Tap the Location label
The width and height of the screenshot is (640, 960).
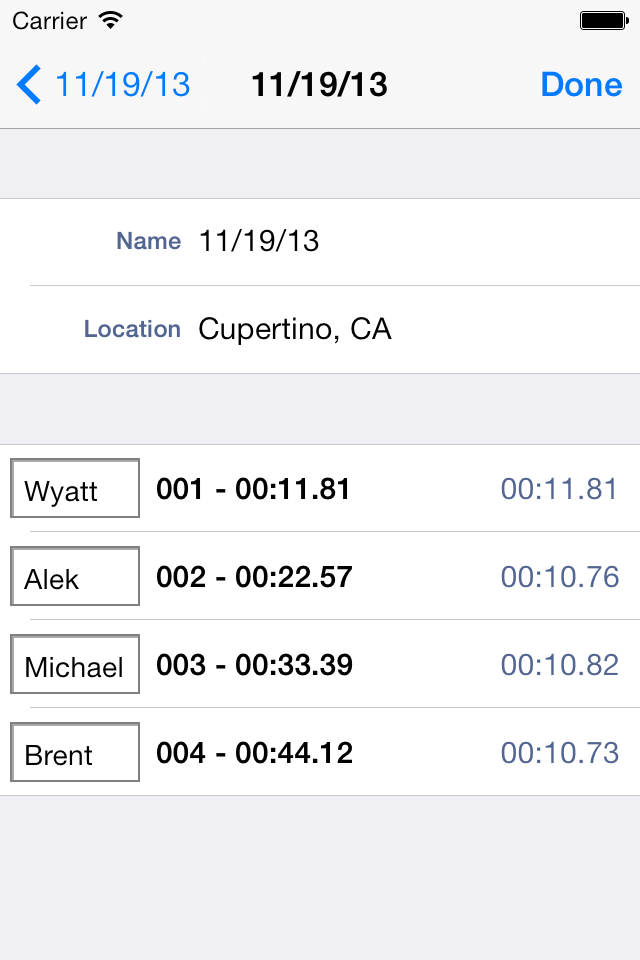(132, 329)
